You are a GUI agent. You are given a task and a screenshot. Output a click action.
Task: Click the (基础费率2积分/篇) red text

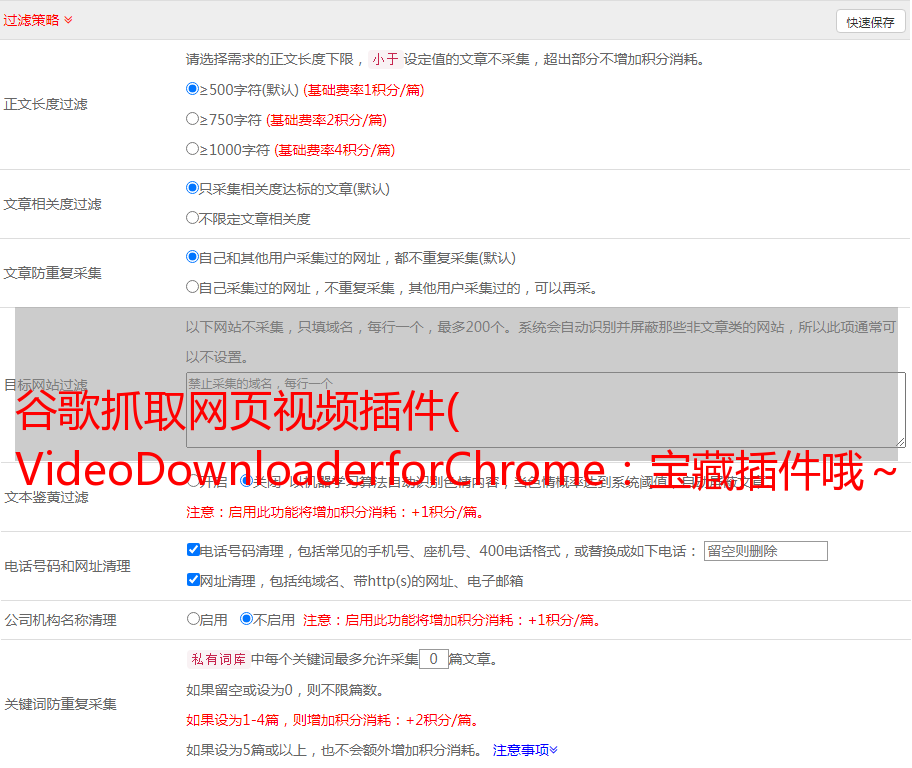[326, 120]
